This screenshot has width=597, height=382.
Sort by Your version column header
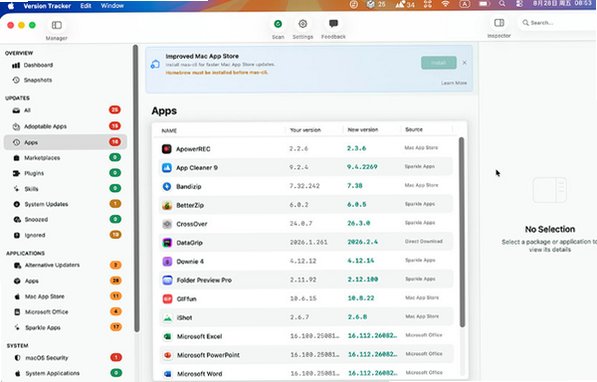pos(305,130)
